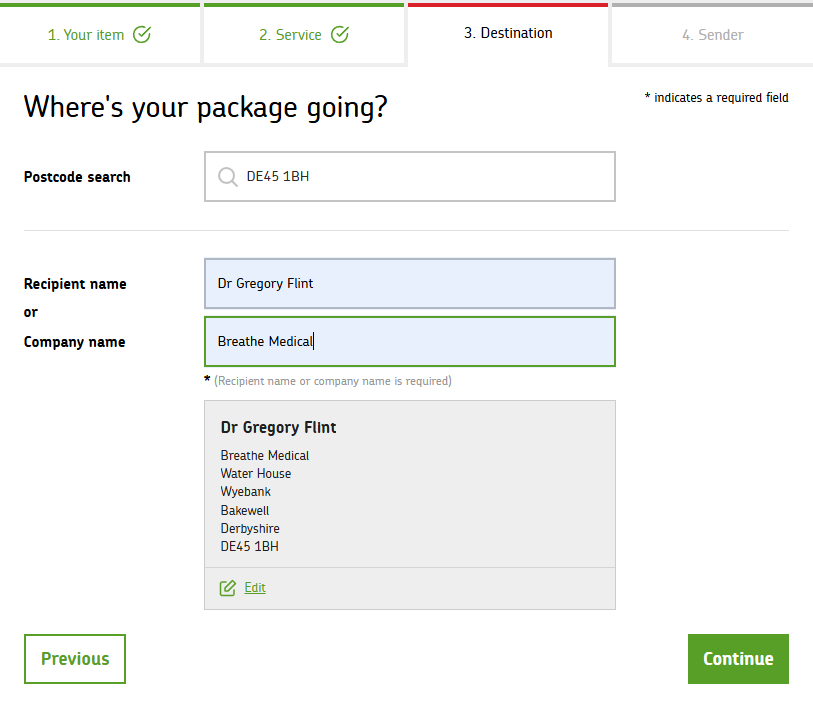Click the checkmark icon beside Service
Image resolution: width=813 pixels, height=706 pixels.
(x=340, y=35)
